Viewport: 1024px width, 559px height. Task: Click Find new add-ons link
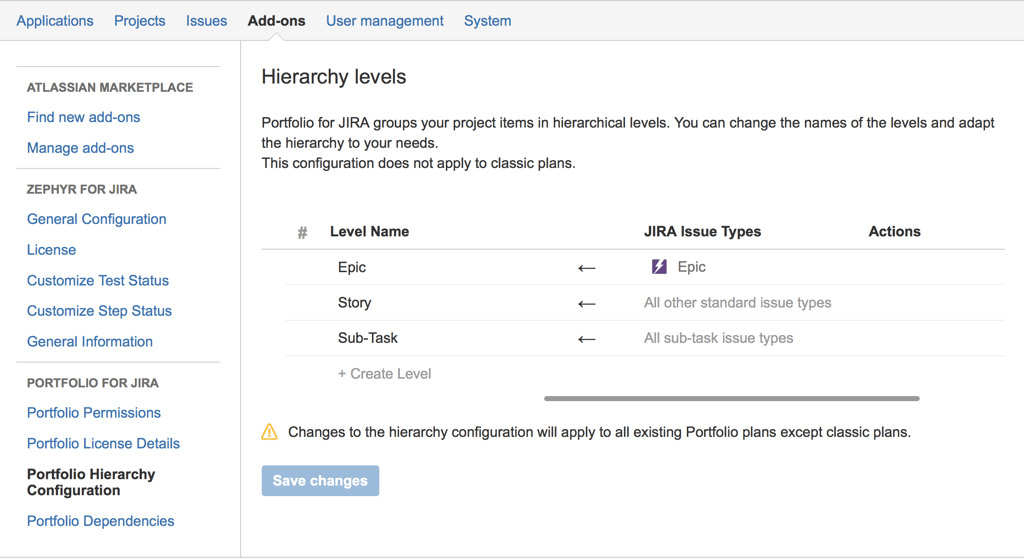click(x=84, y=117)
